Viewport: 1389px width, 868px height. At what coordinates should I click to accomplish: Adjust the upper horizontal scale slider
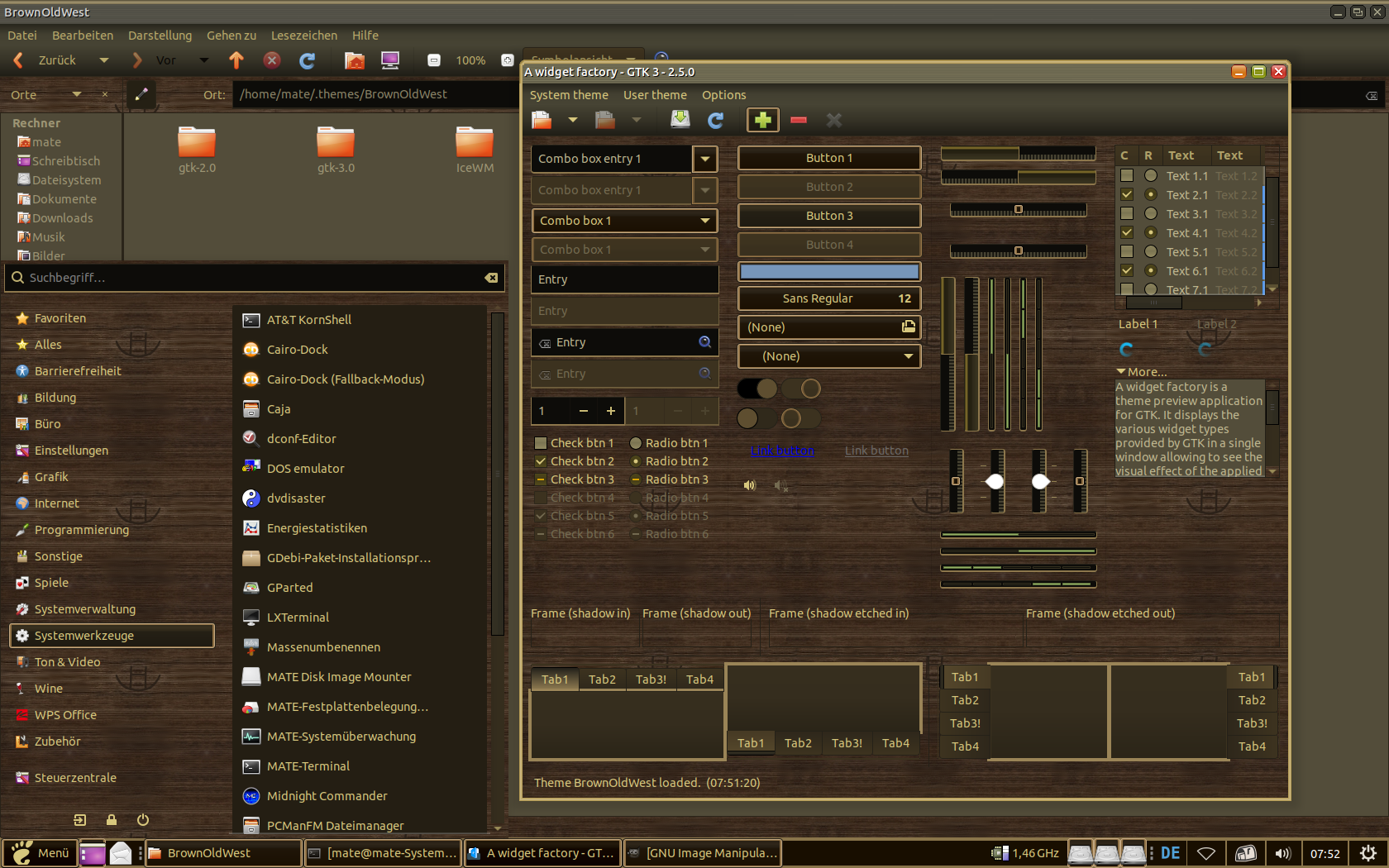click(x=1019, y=210)
